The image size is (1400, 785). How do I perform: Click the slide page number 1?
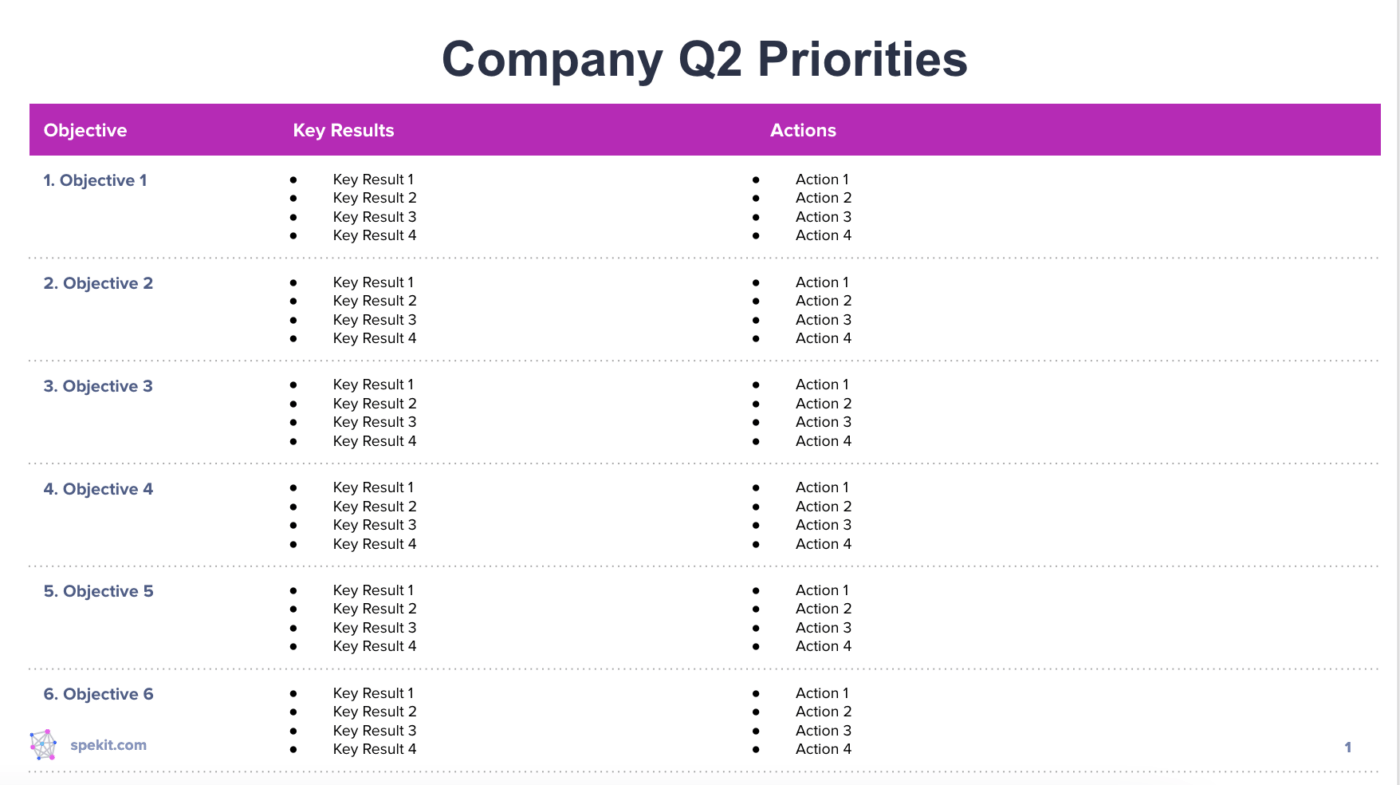pyautogui.click(x=1348, y=747)
